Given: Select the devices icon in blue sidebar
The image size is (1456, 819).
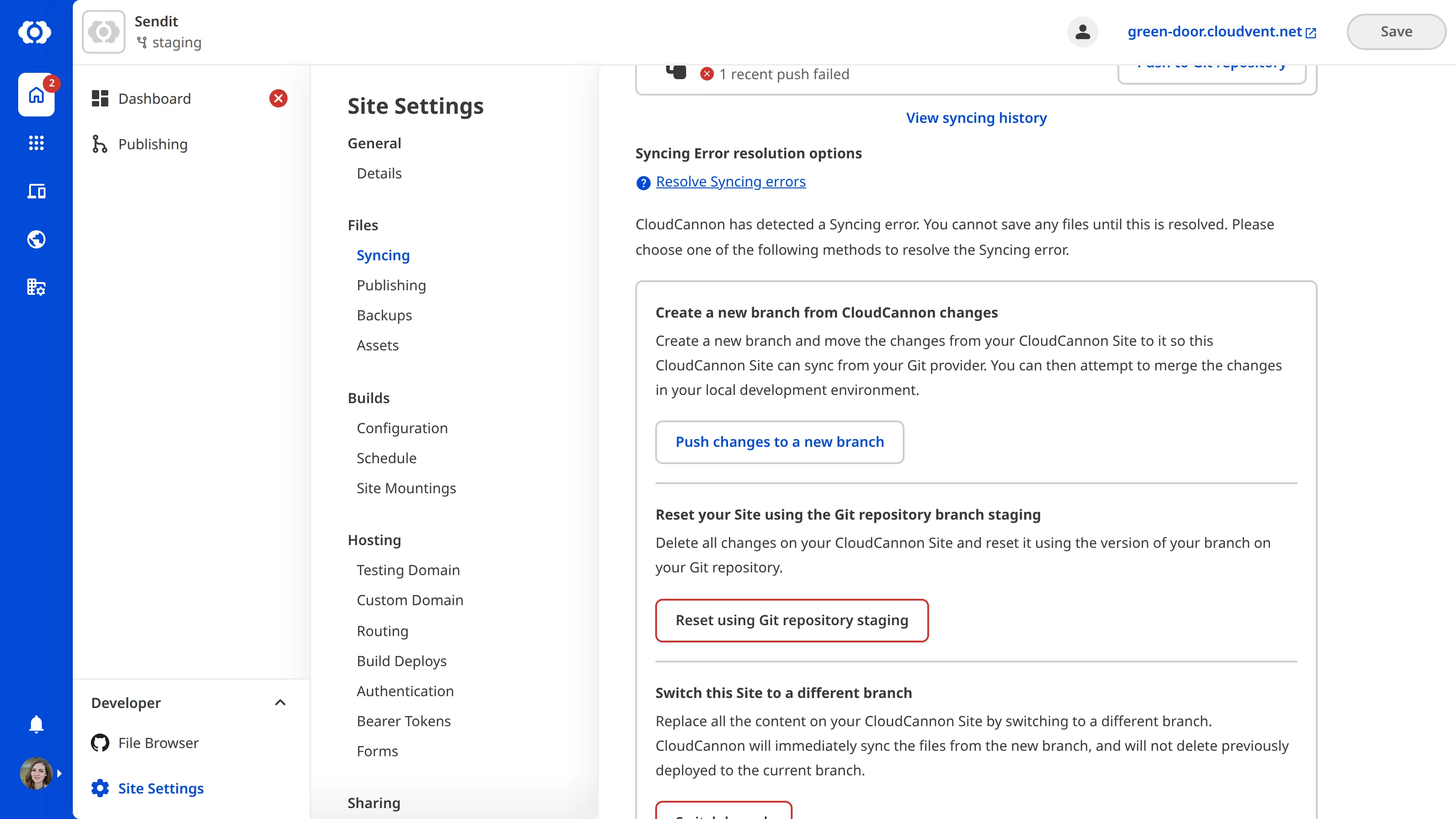Looking at the screenshot, I should (x=36, y=191).
